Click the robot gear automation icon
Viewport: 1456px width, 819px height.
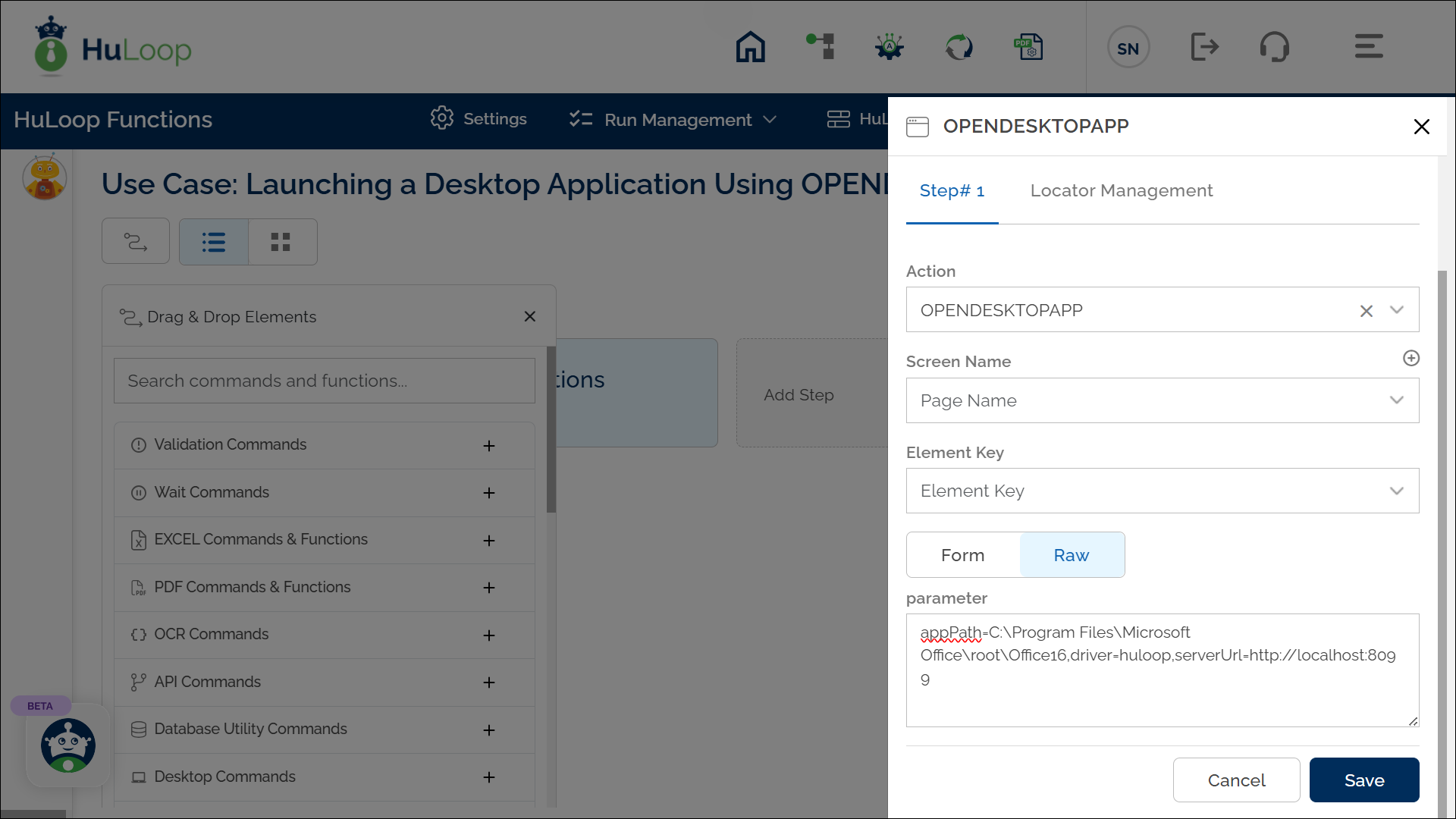point(889,47)
